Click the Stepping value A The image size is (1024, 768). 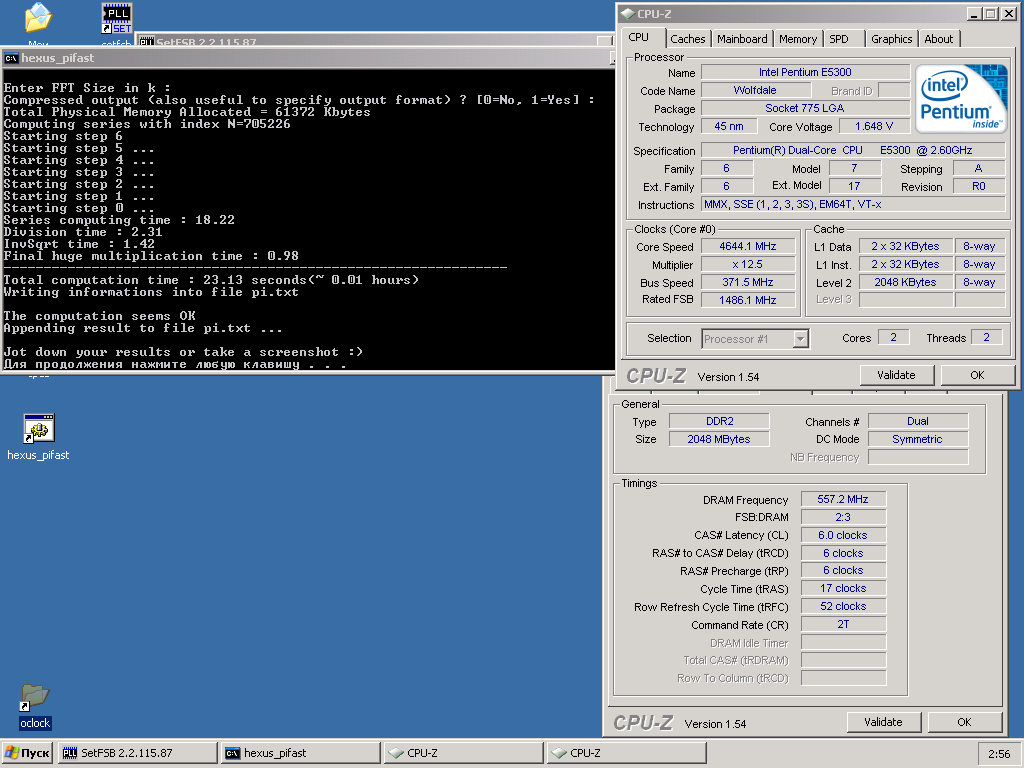coord(978,168)
